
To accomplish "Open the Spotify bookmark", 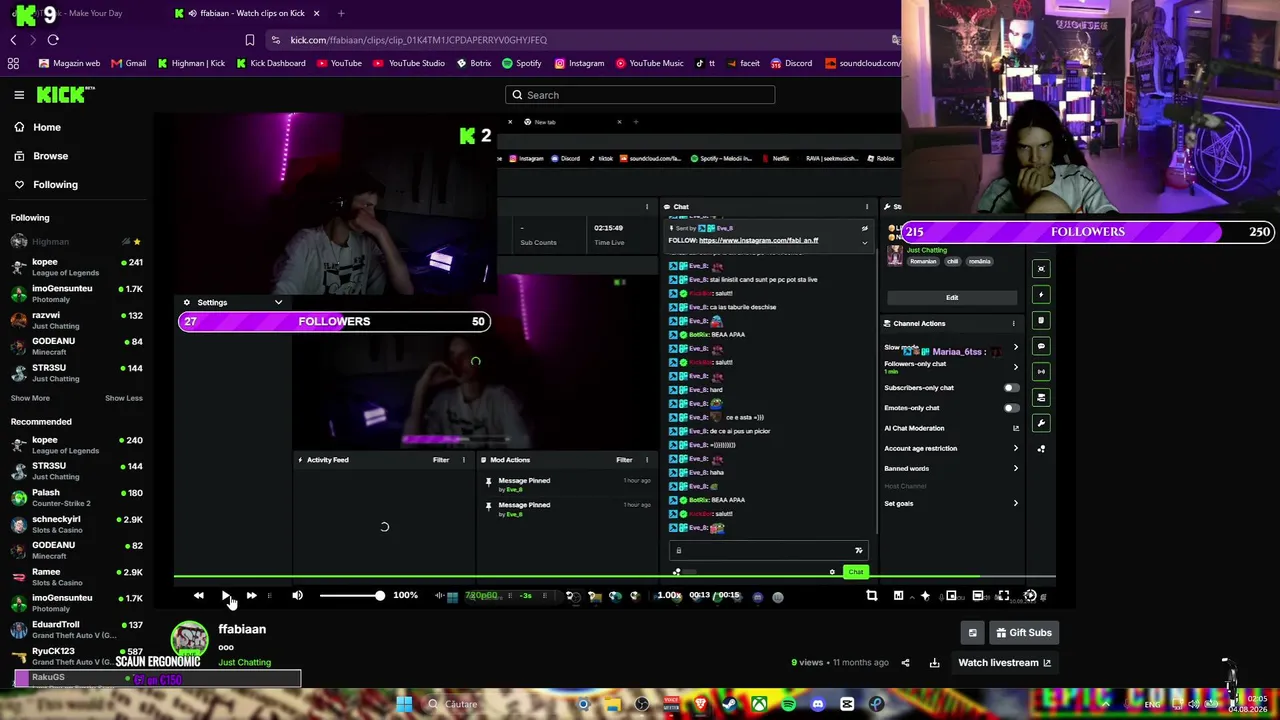I will [522, 63].
